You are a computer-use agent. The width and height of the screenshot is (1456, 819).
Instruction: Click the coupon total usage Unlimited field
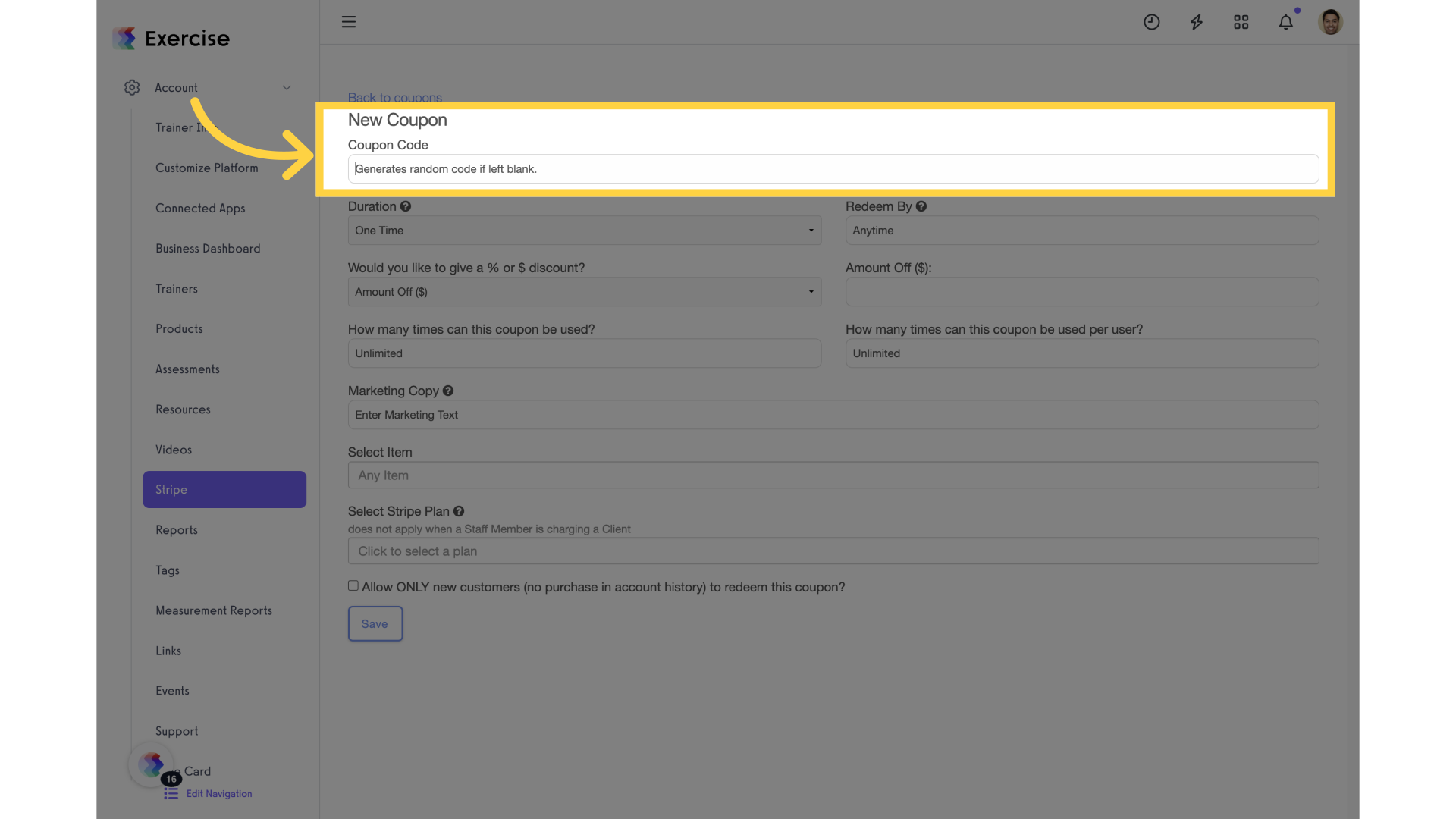click(585, 353)
